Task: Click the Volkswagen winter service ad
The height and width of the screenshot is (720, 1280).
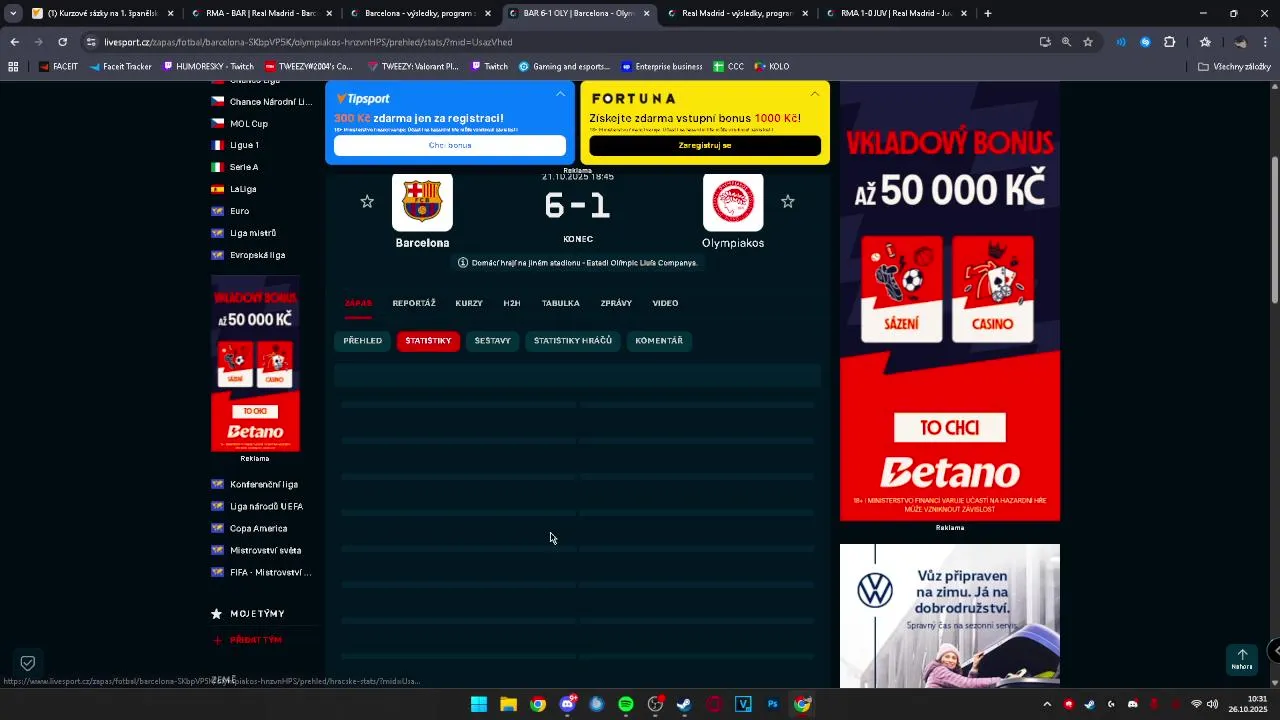Action: point(950,616)
